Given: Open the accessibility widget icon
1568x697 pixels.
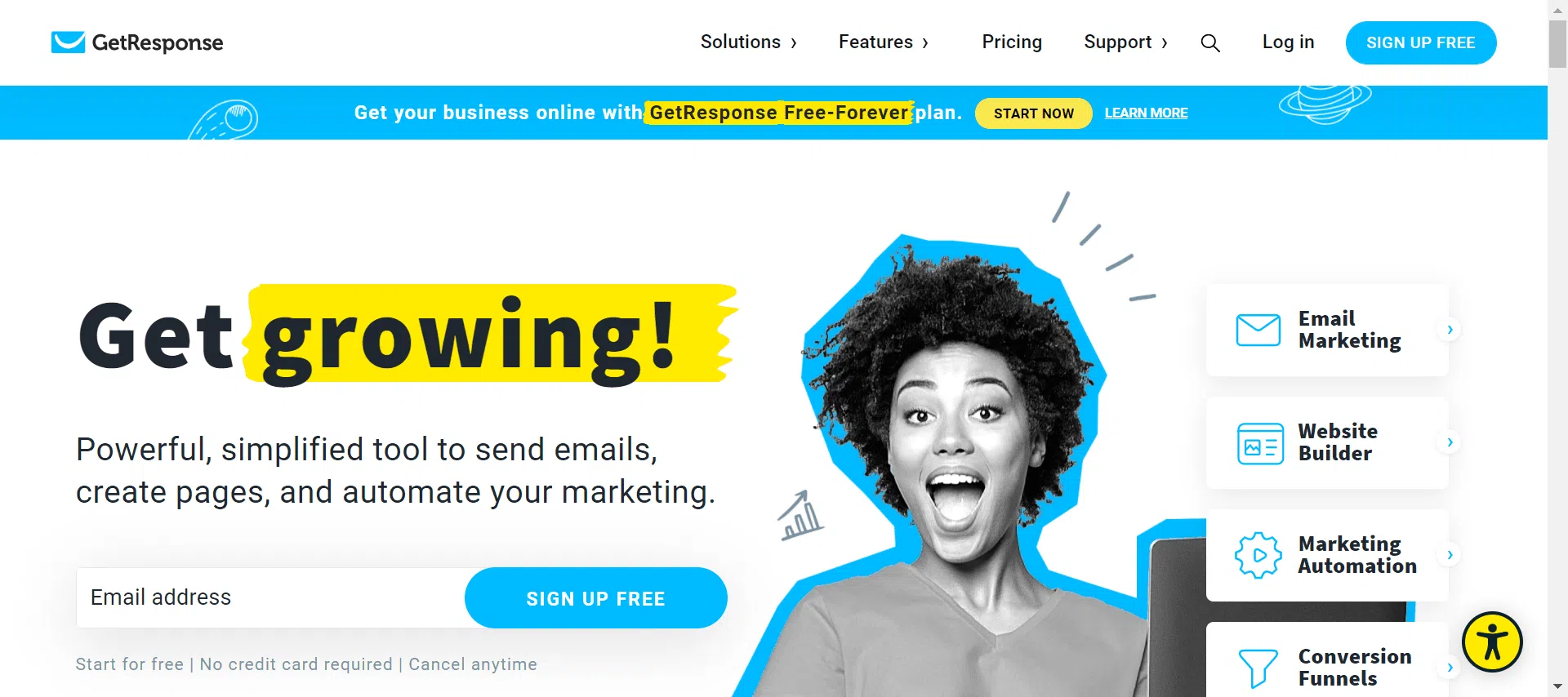Looking at the screenshot, I should tap(1492, 642).
